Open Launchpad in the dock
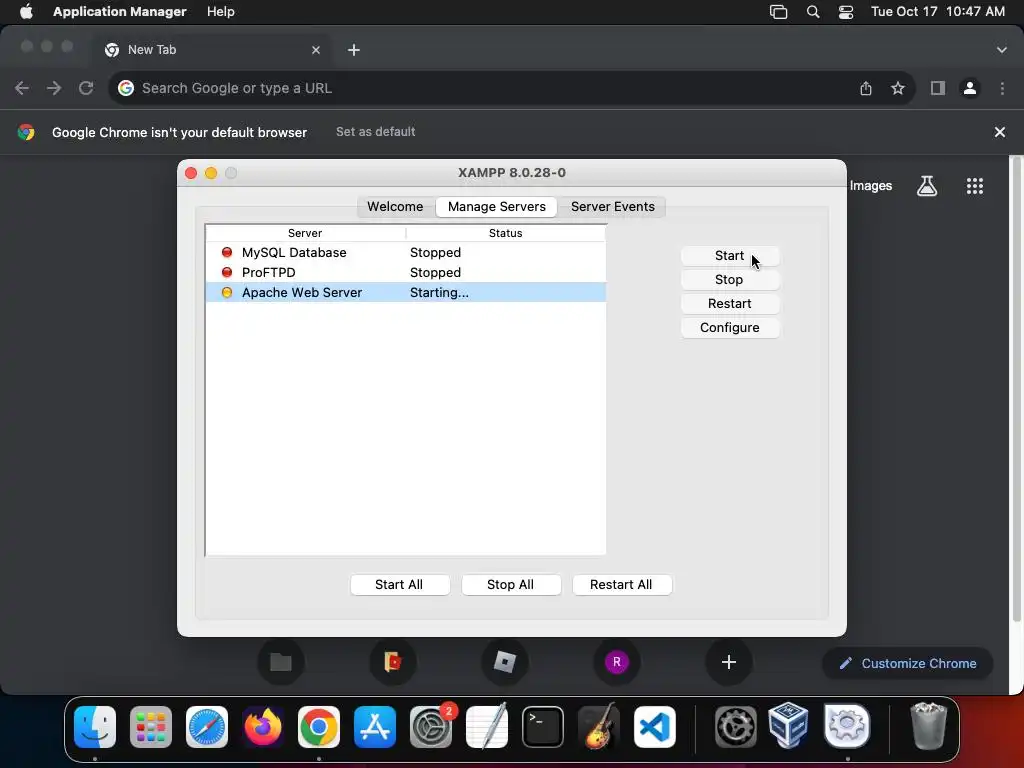Image resolution: width=1024 pixels, height=768 pixels. point(151,727)
